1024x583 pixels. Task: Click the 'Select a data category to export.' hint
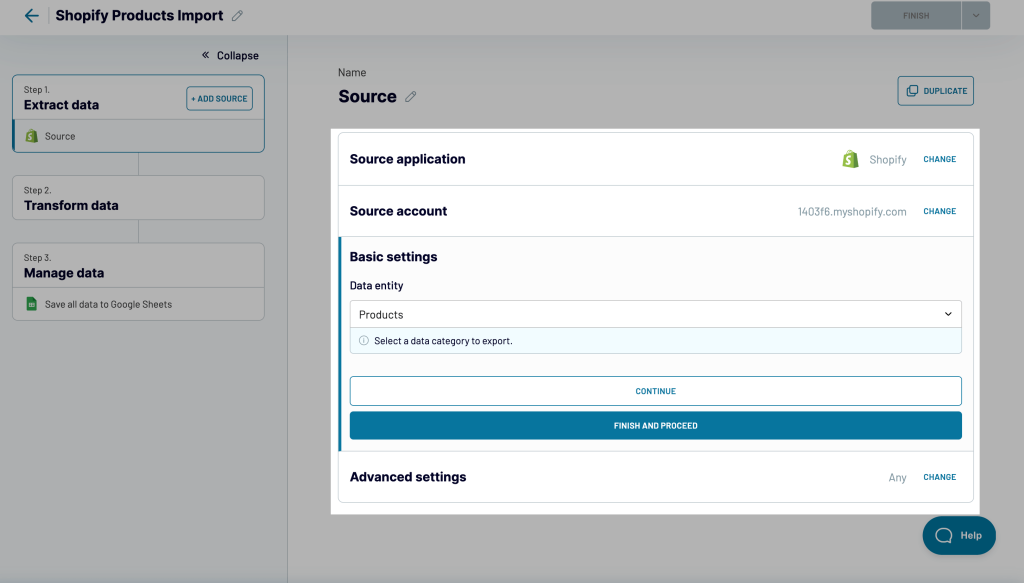[443, 341]
